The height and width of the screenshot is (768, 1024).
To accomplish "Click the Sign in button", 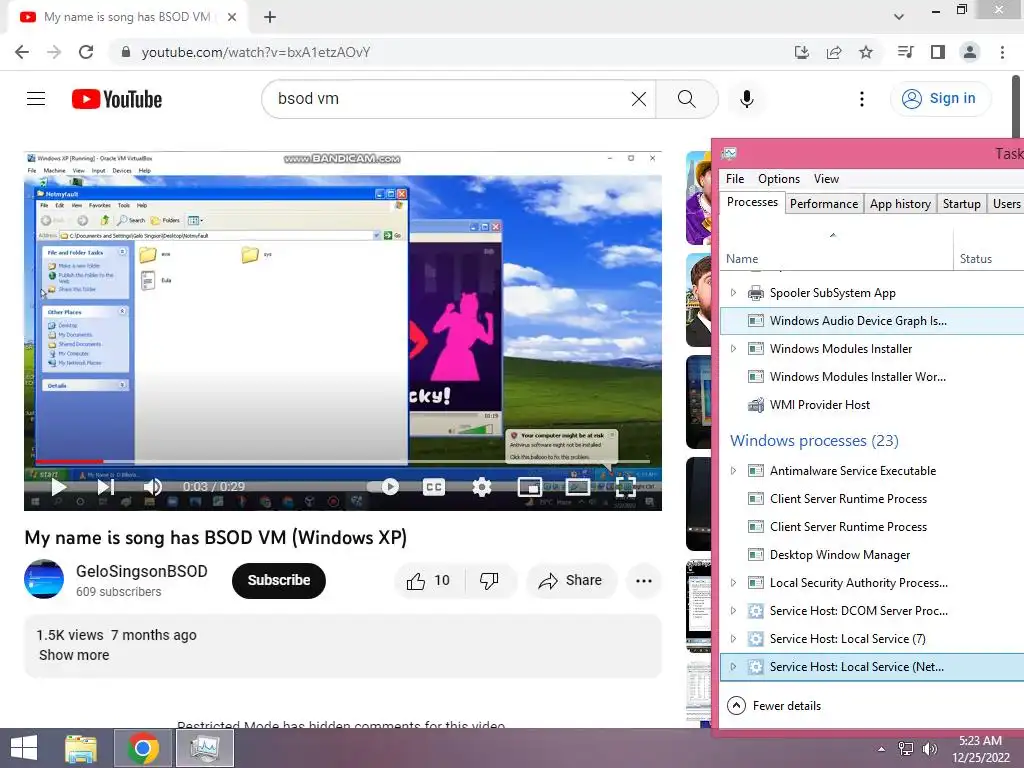I will point(940,99).
